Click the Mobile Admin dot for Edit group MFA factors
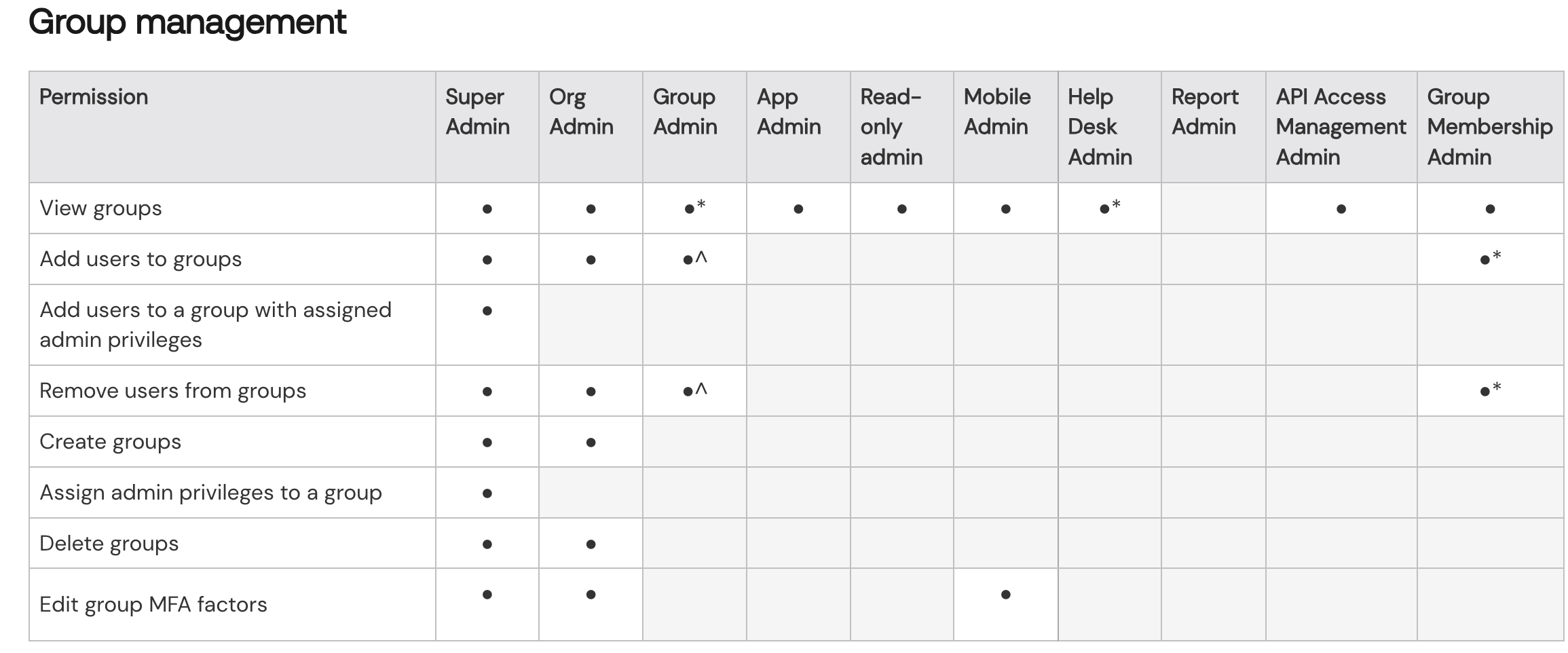The height and width of the screenshot is (653, 1568). tap(1006, 595)
